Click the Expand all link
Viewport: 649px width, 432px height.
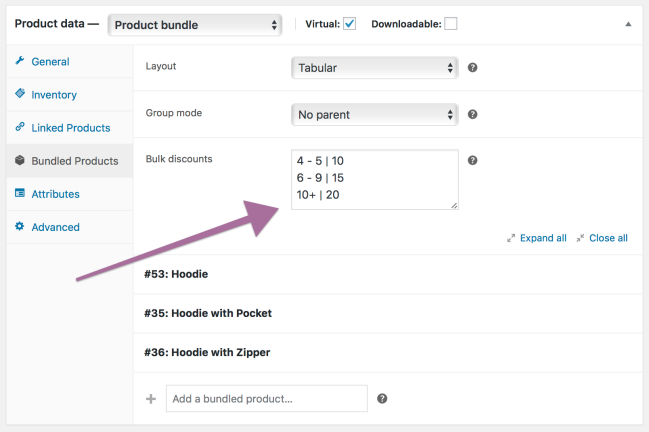(543, 238)
